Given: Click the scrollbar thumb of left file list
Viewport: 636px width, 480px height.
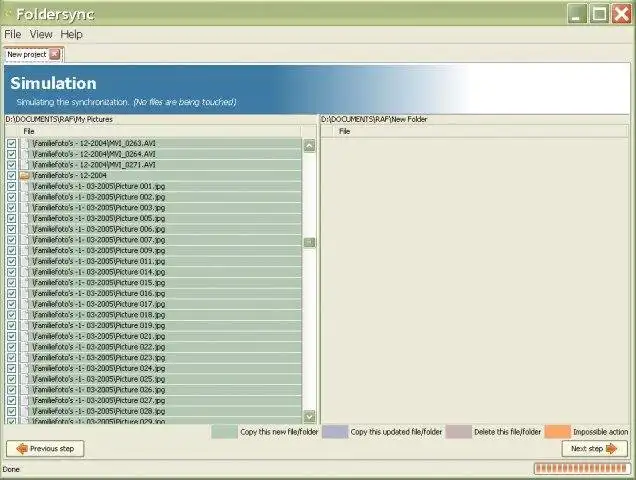Looking at the screenshot, I should 309,243.
